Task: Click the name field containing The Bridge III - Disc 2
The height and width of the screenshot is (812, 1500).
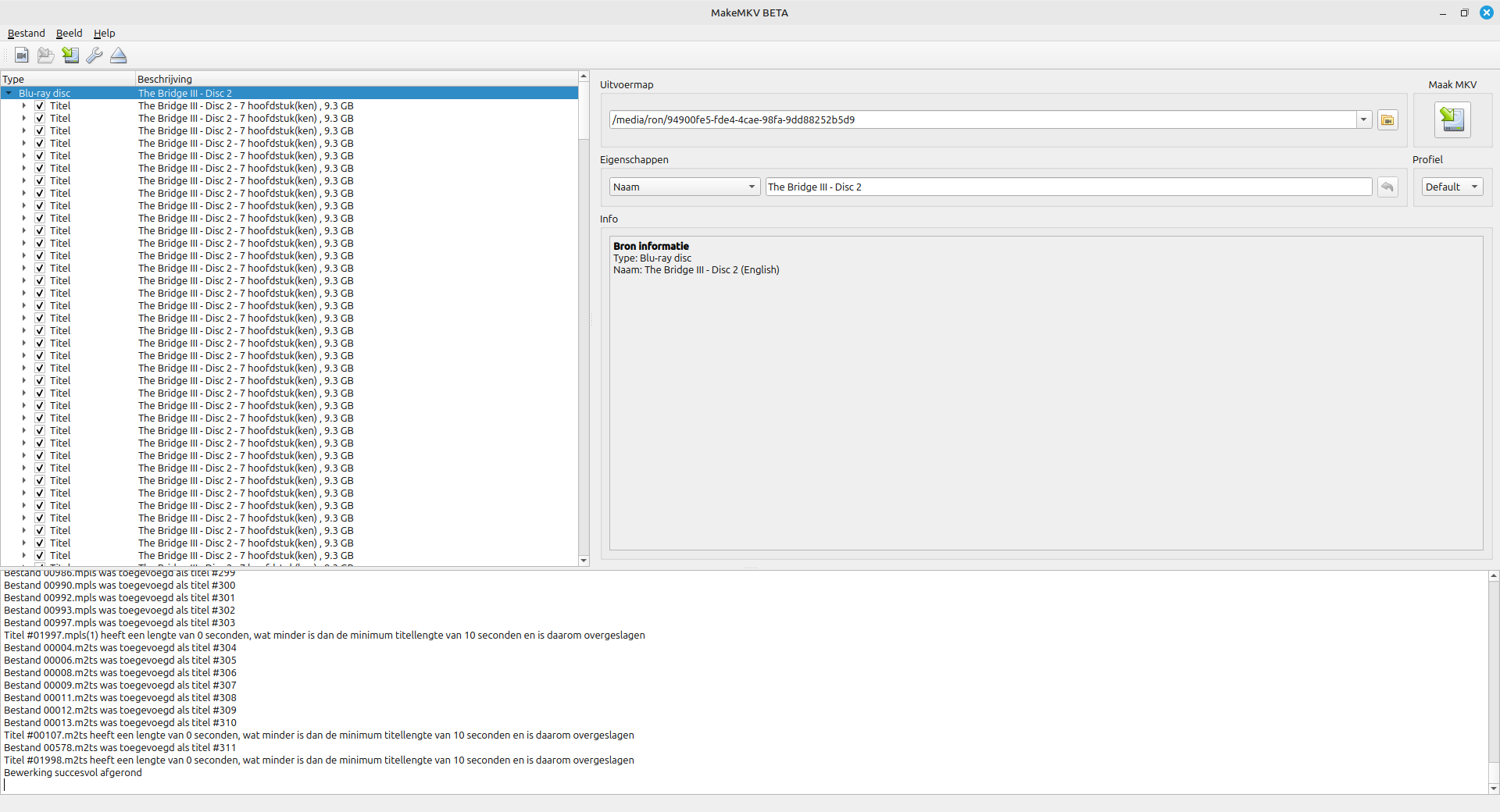Action: 1069,187
